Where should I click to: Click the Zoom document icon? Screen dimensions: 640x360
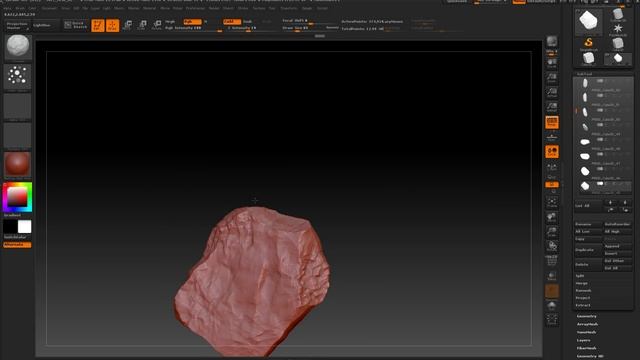pos(552,78)
